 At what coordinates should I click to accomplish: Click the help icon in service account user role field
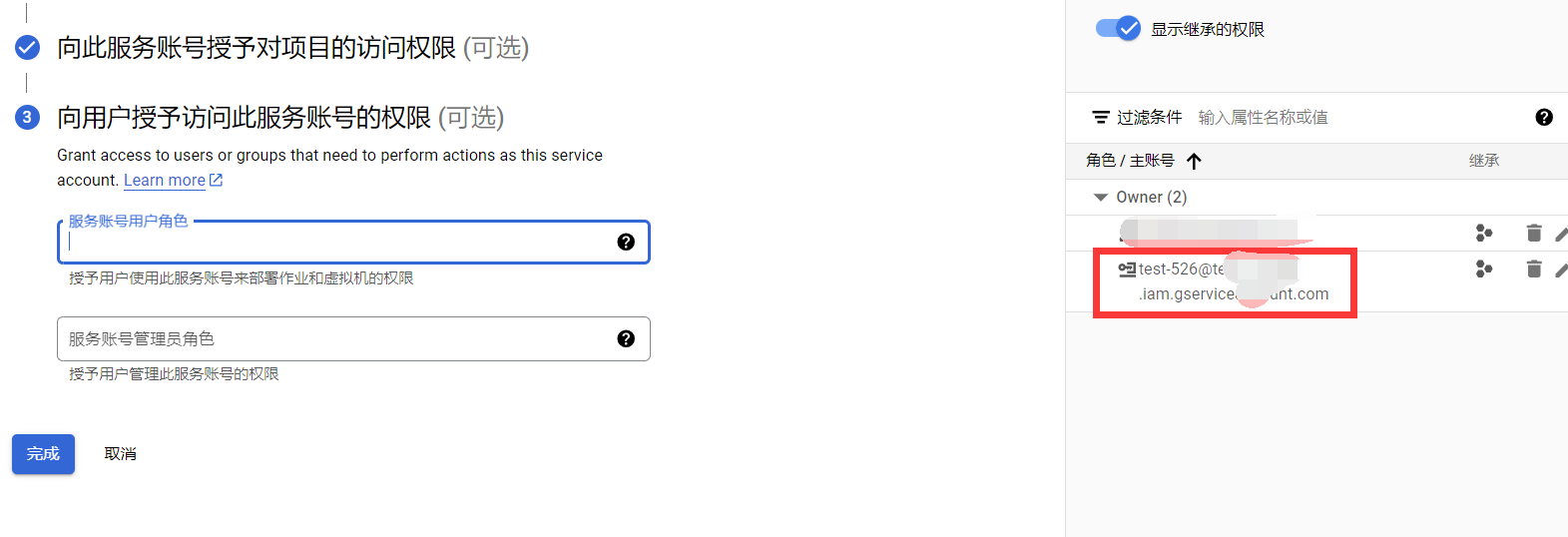(626, 242)
